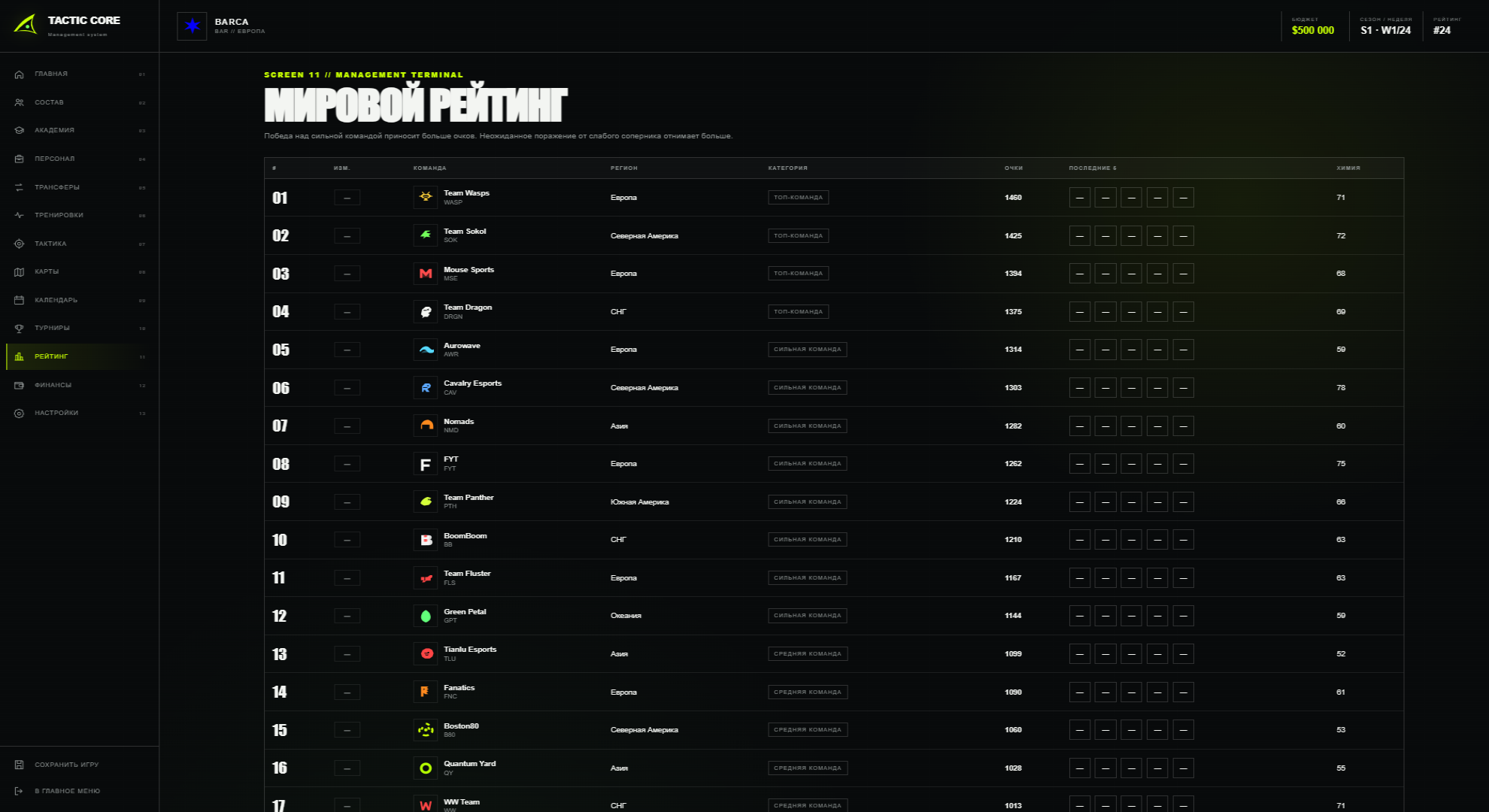Click the Сохранить игру disk icon
This screenshot has height=812, width=1489.
pos(20,765)
